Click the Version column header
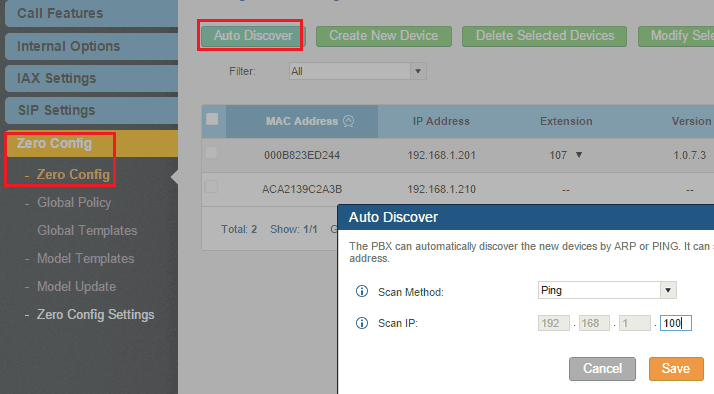This screenshot has width=714, height=394. (691, 121)
